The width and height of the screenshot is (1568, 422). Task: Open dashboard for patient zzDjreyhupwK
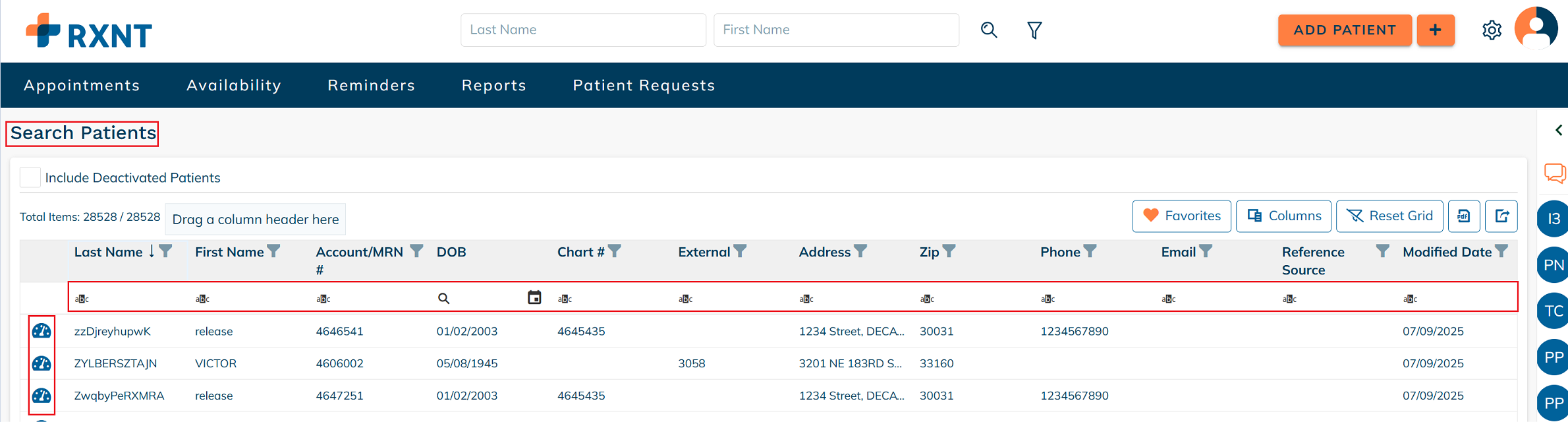point(42,331)
